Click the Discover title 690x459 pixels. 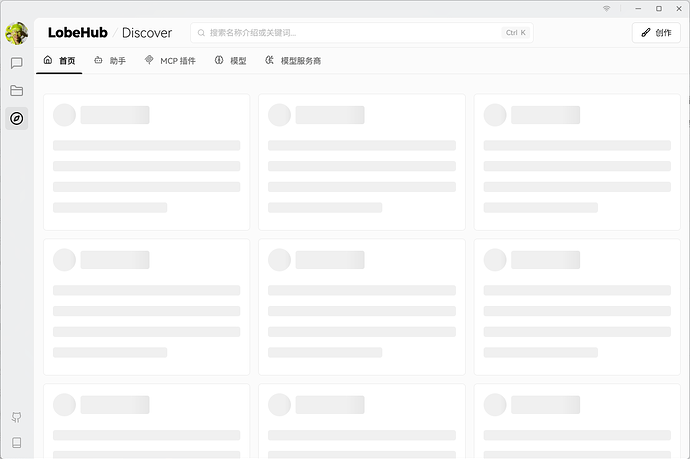click(x=147, y=33)
